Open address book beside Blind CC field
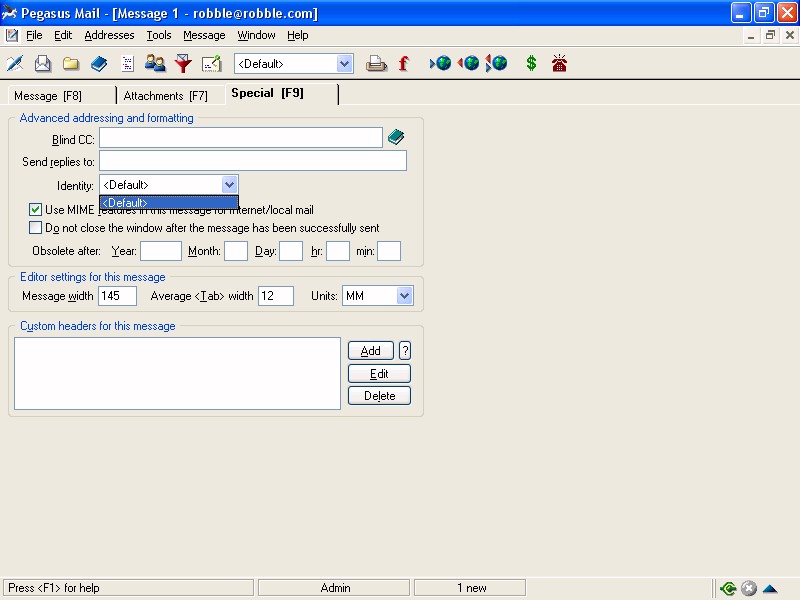 tap(396, 137)
